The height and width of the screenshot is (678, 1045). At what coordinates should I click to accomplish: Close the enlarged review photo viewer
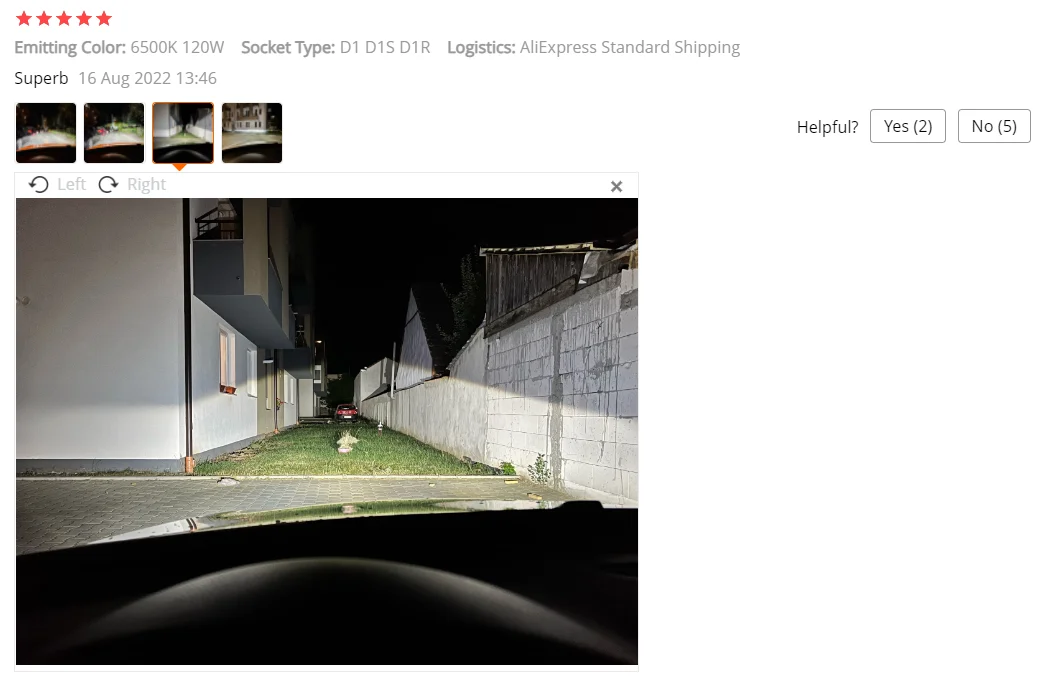616,187
